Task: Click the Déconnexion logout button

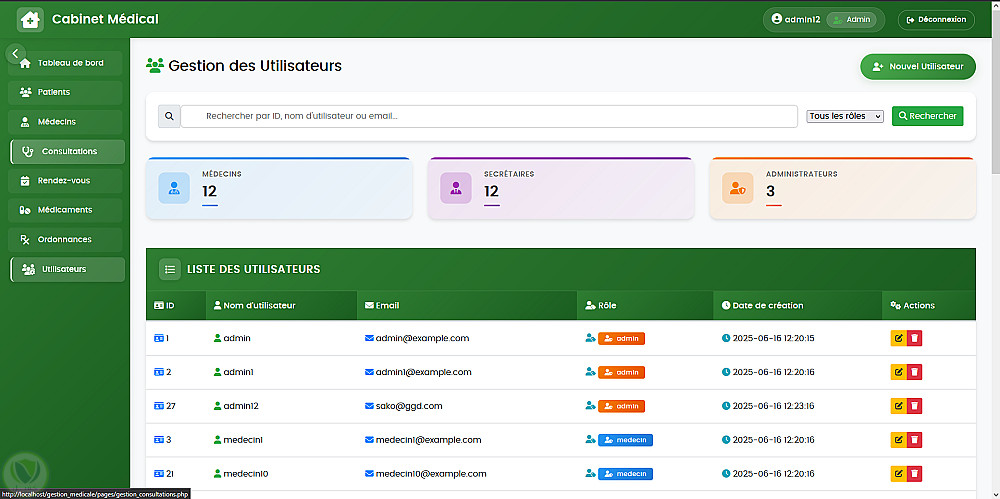Action: [x=936, y=19]
